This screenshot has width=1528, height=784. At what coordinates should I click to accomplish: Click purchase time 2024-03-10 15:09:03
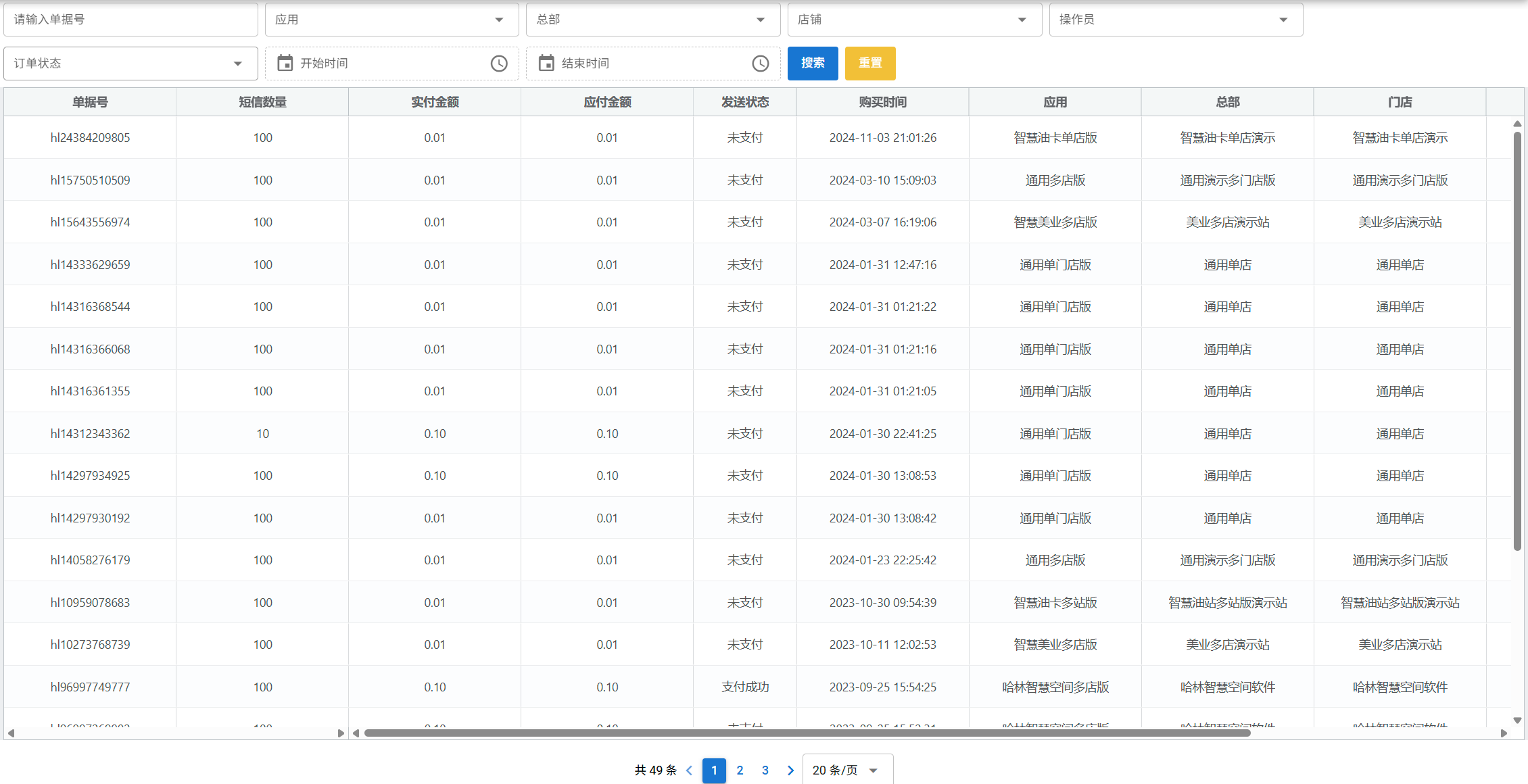click(883, 180)
